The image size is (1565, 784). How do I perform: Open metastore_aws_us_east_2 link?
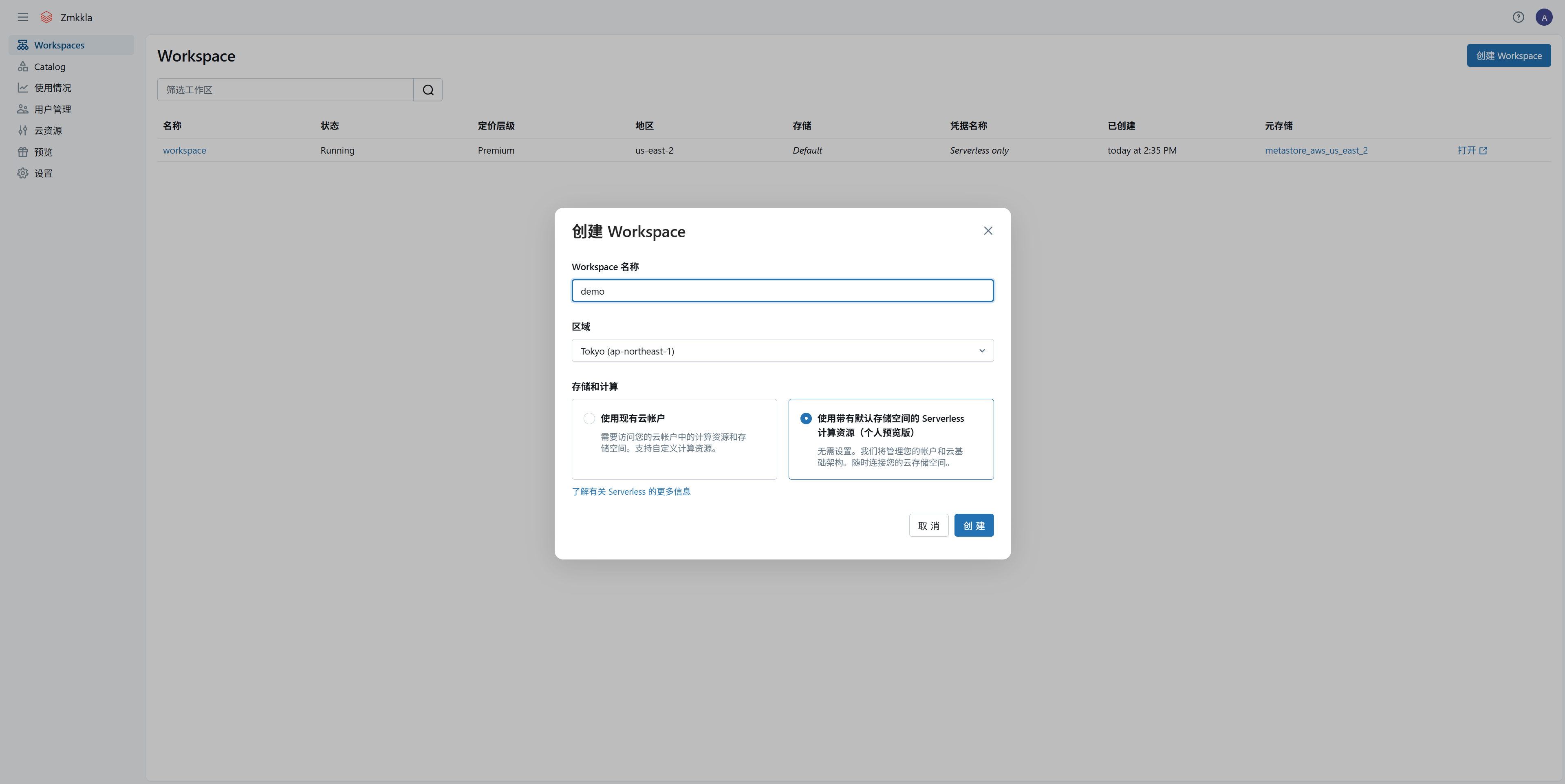(1316, 150)
